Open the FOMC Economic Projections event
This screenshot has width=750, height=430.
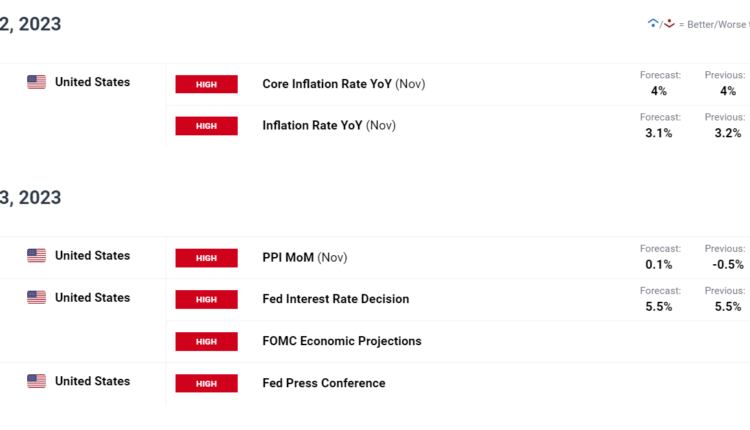pyautogui.click(x=341, y=341)
